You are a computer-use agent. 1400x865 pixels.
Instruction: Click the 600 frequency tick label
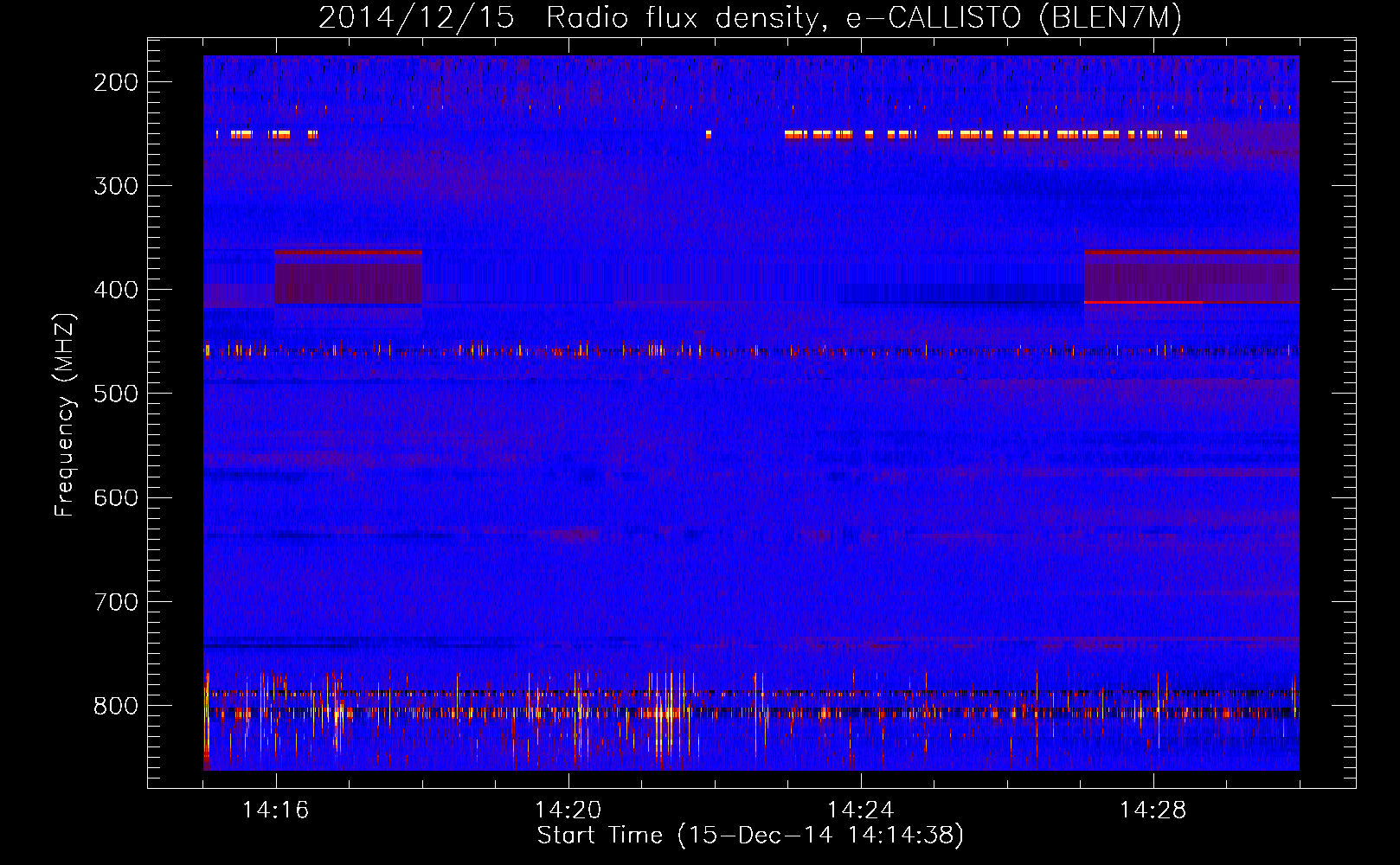tap(116, 497)
